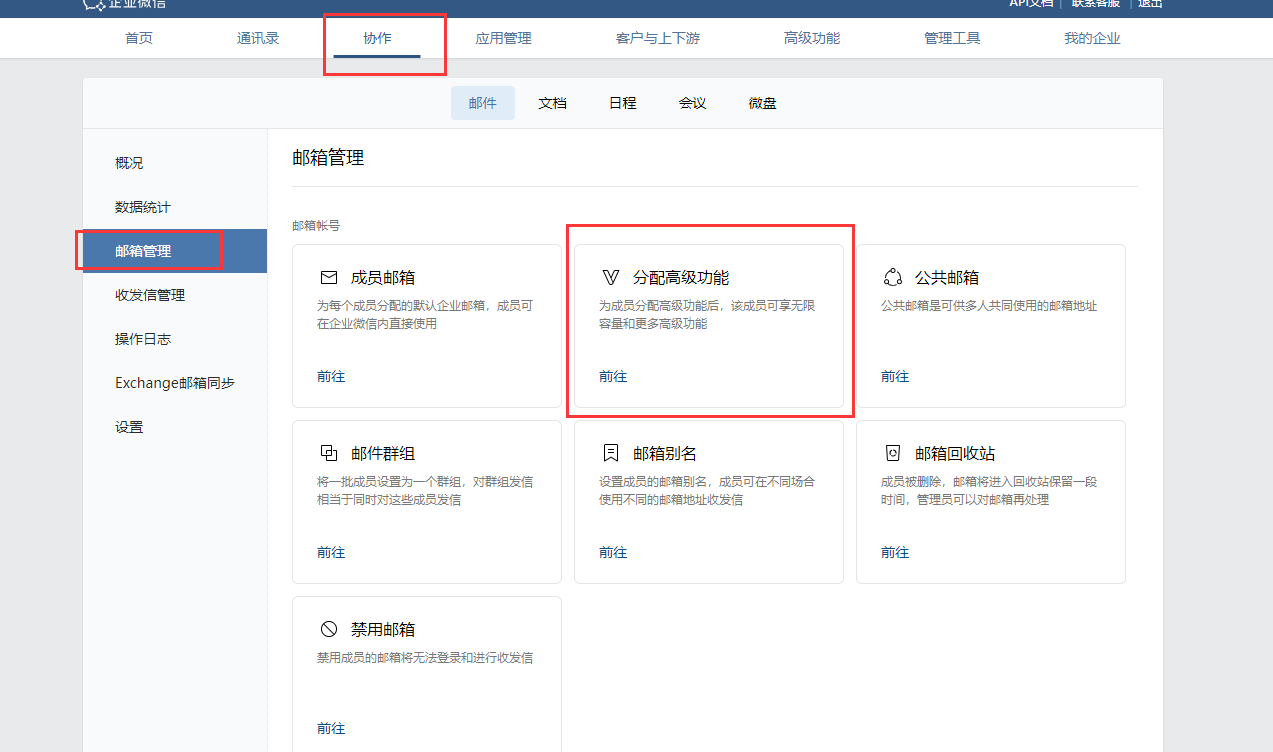Click the bookmark icon beside 邮箱别名
Image resolution: width=1273 pixels, height=752 pixels.
point(611,453)
